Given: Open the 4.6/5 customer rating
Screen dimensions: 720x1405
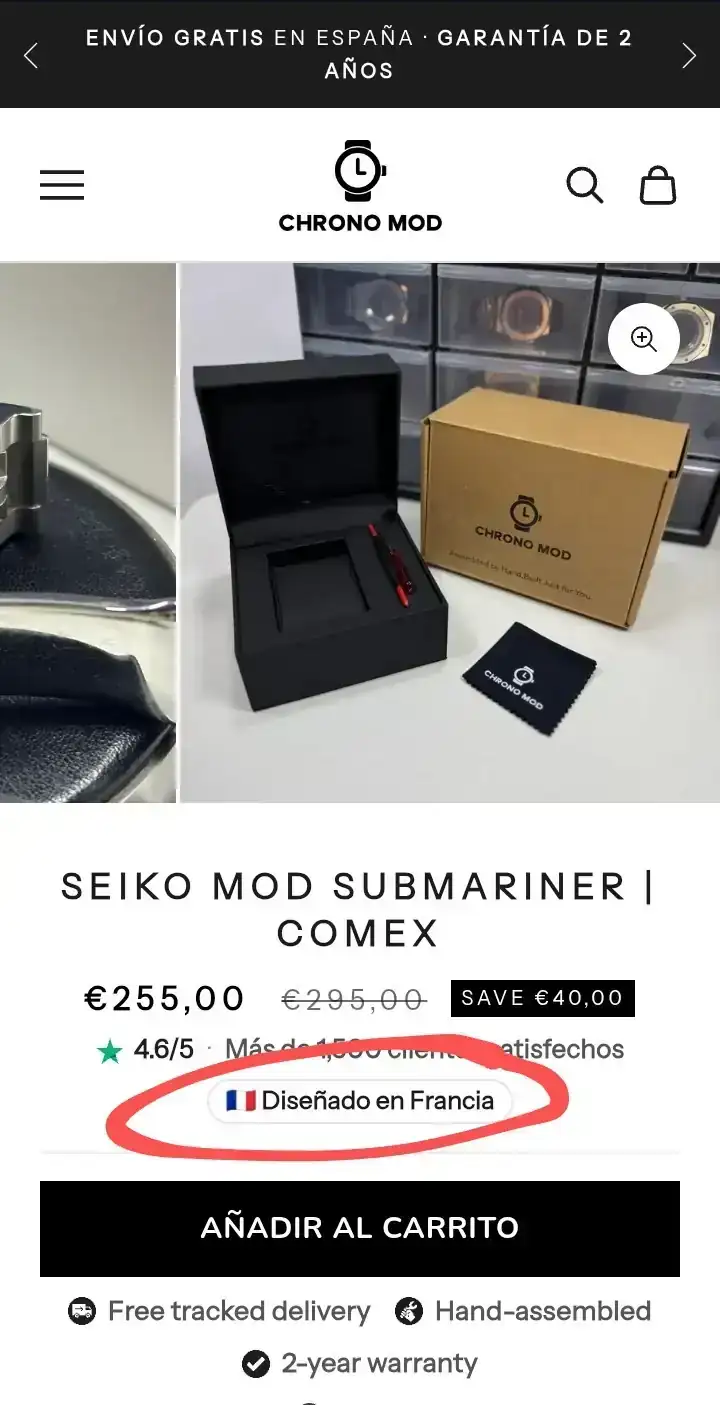Looking at the screenshot, I should (163, 1050).
